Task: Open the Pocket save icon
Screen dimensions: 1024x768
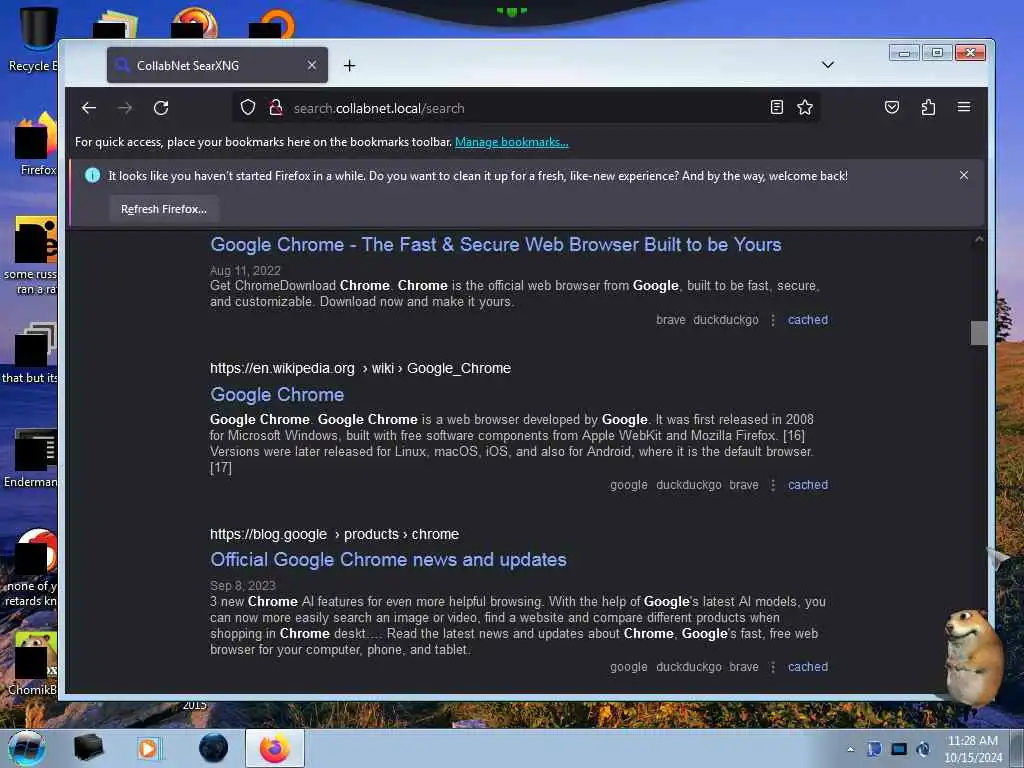Action: coord(891,107)
